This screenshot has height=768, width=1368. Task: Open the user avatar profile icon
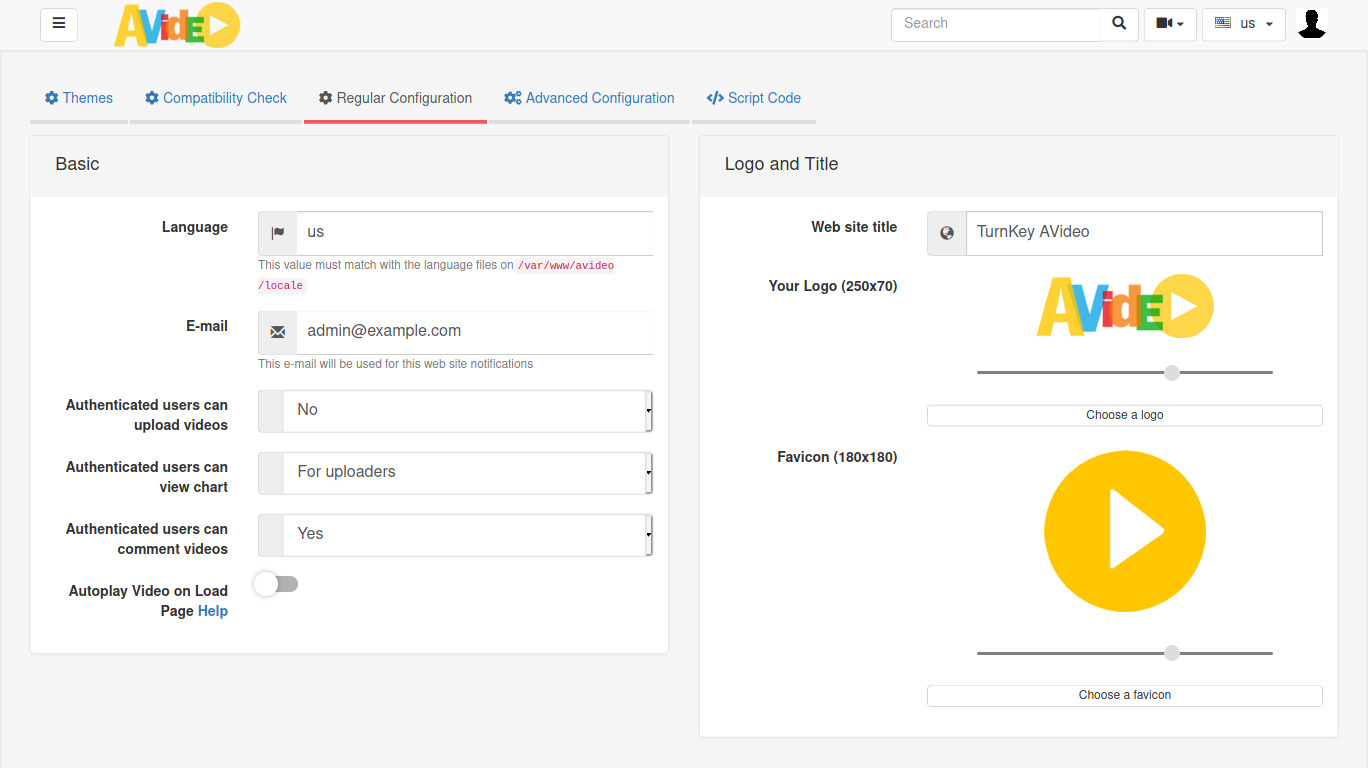[x=1311, y=24]
